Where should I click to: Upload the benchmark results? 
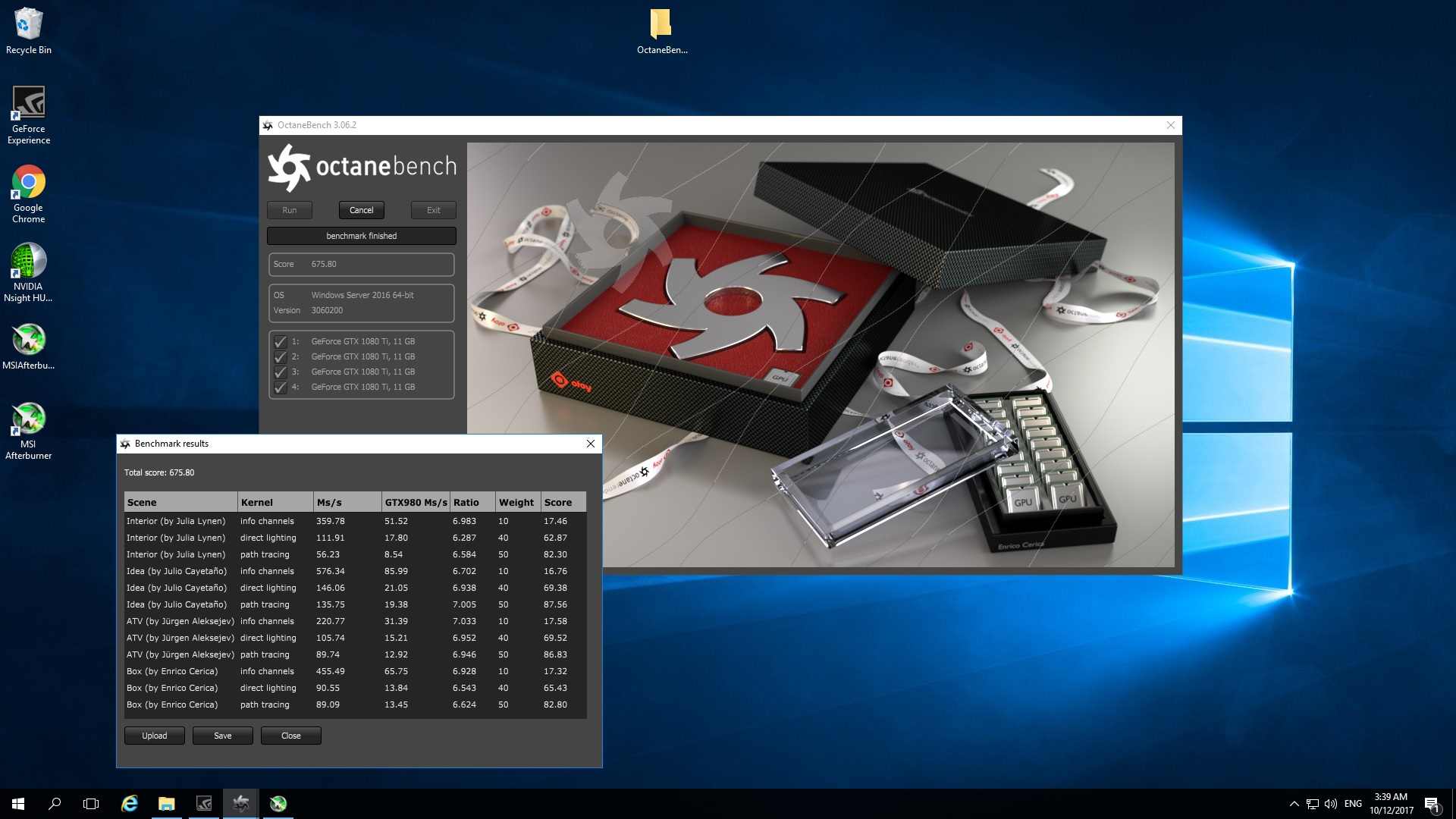(x=154, y=736)
